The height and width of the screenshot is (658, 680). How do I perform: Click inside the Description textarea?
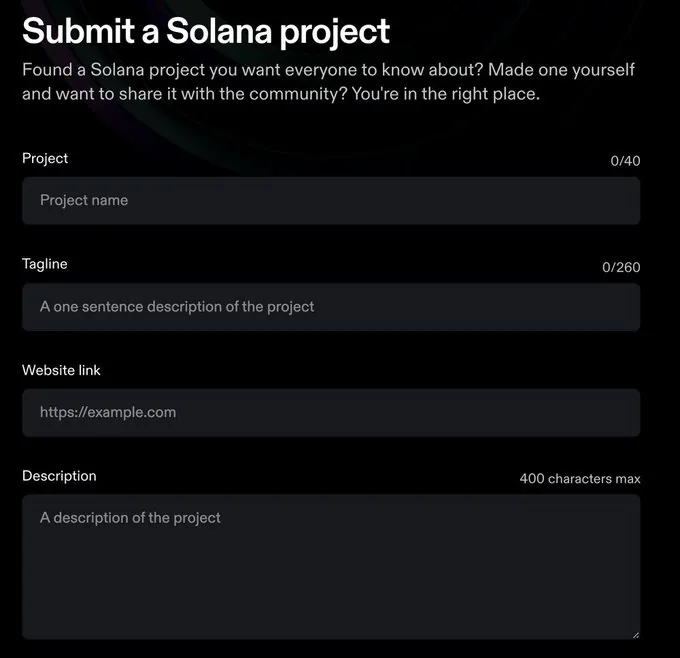pyautogui.click(x=330, y=565)
